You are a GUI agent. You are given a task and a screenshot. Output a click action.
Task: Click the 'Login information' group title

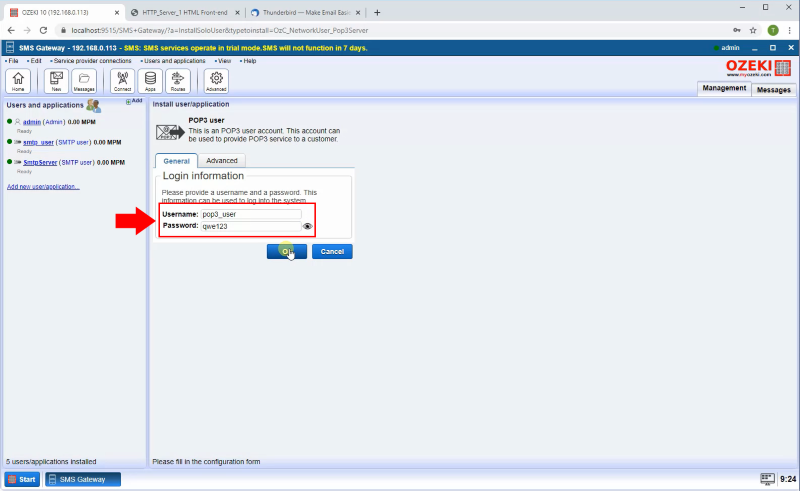pos(203,176)
